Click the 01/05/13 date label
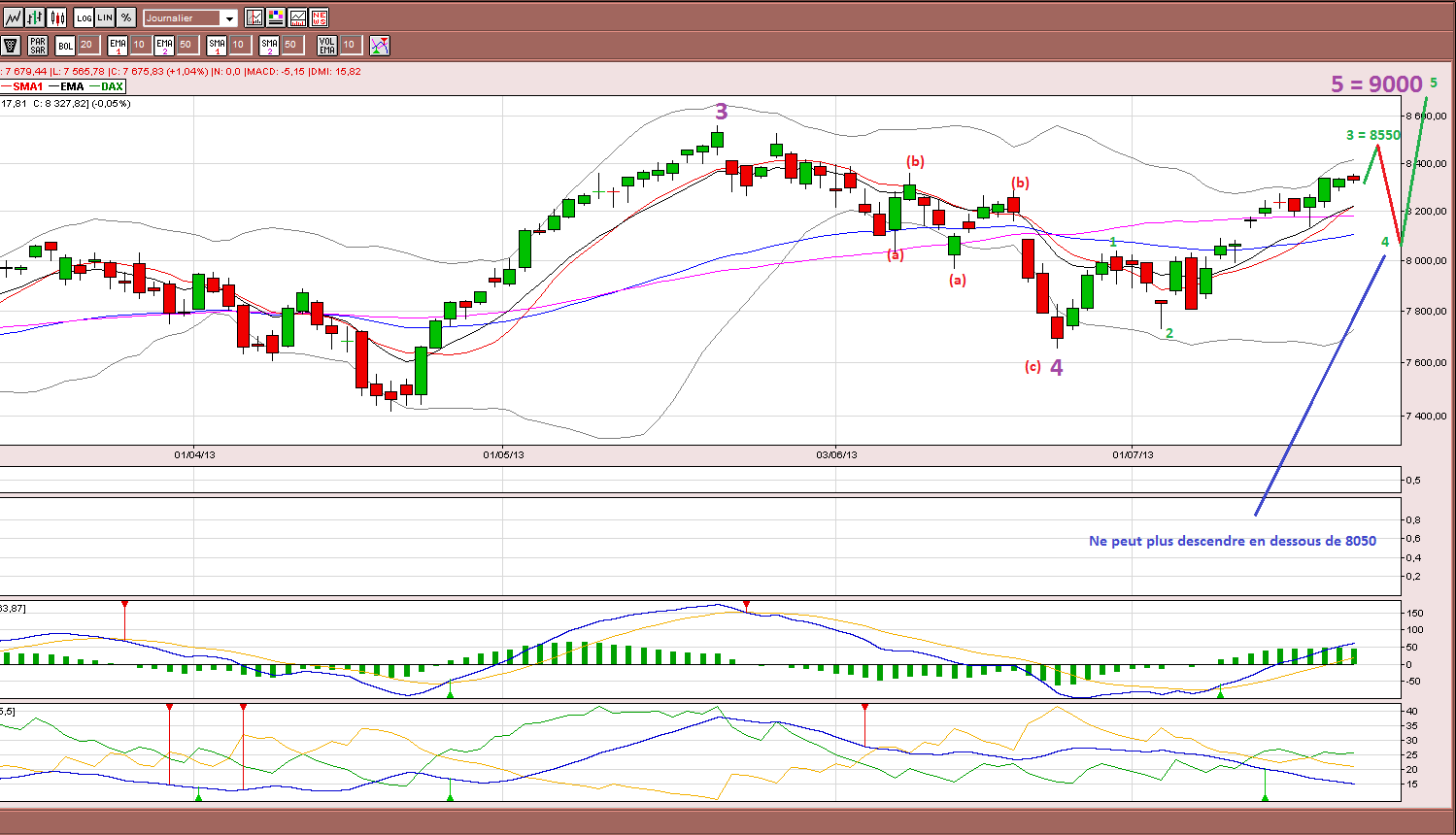The width and height of the screenshot is (1456, 835). [503, 454]
